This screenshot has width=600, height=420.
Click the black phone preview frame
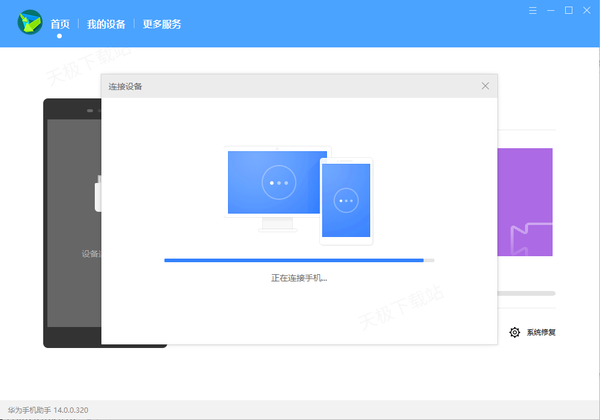(x=72, y=222)
